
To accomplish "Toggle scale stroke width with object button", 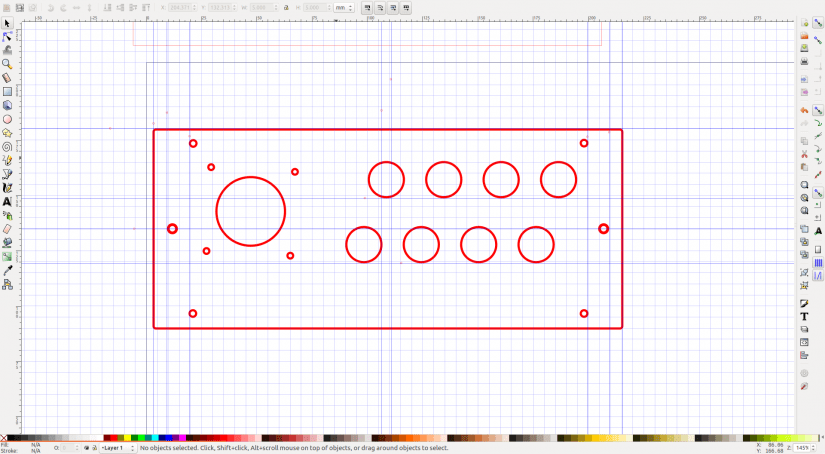I will point(367,8).
